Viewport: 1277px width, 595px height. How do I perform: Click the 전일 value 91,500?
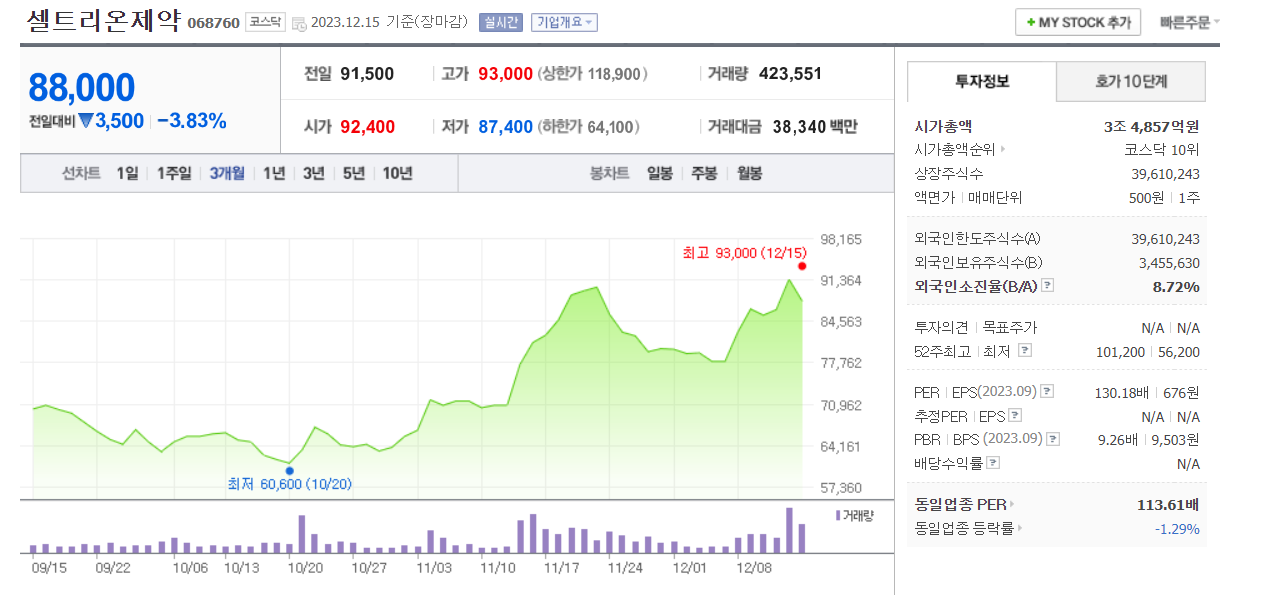point(367,73)
